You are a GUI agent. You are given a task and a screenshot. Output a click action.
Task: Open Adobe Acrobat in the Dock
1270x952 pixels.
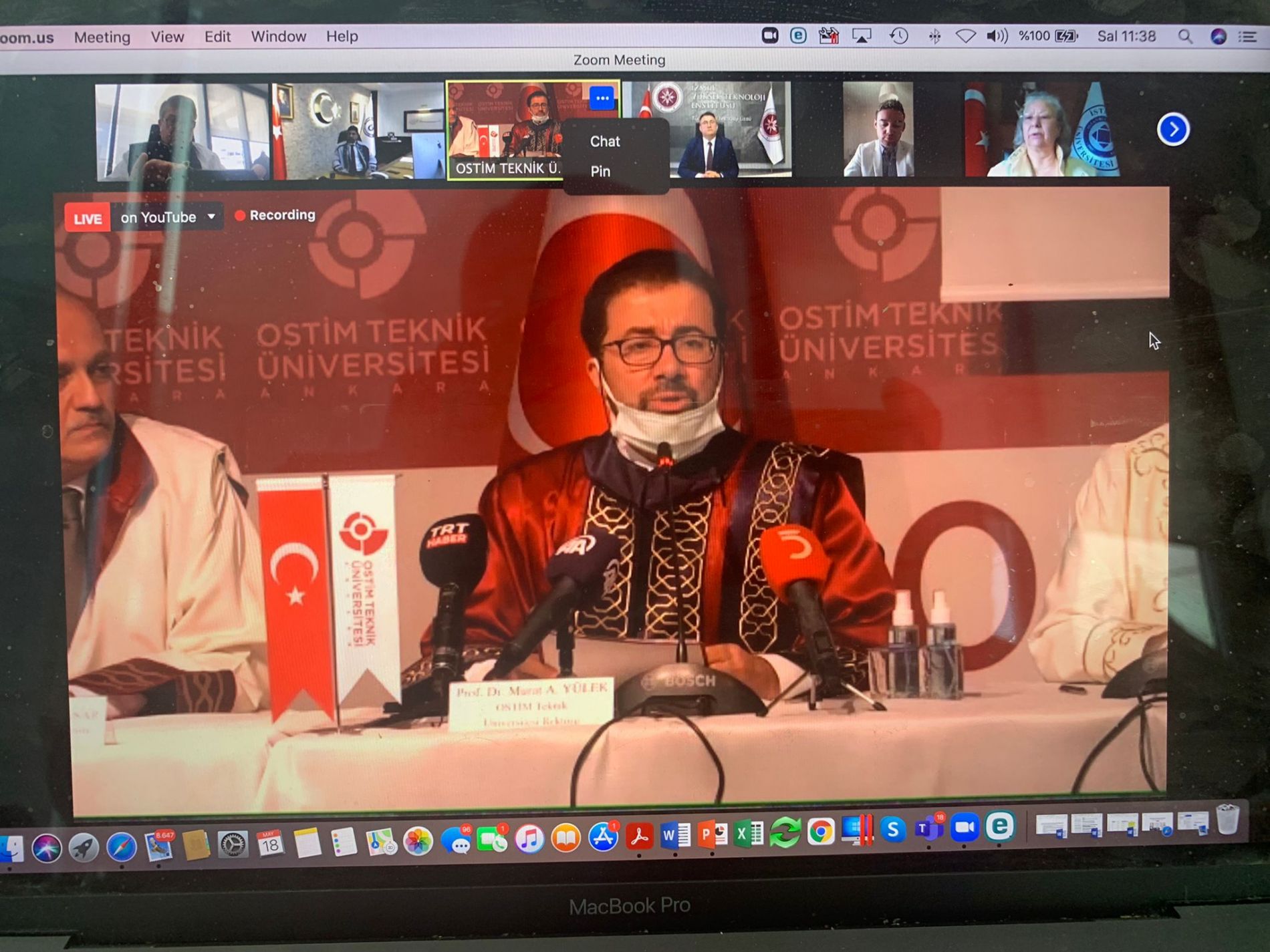click(x=640, y=836)
